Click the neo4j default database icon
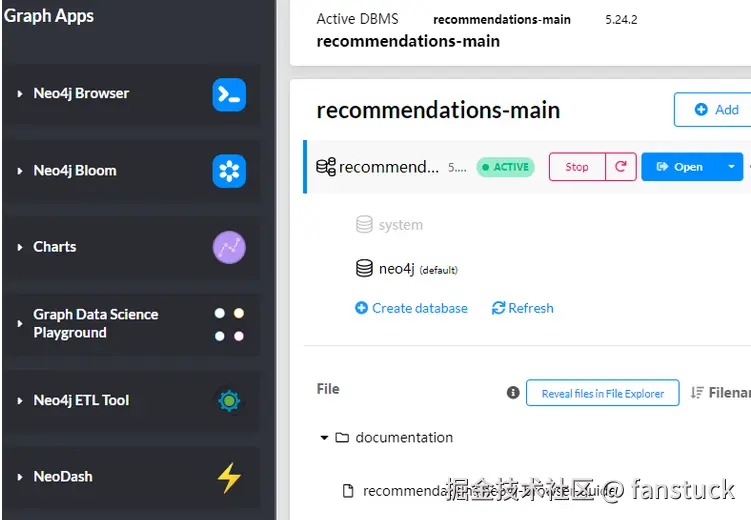 pyautogui.click(x=364, y=268)
